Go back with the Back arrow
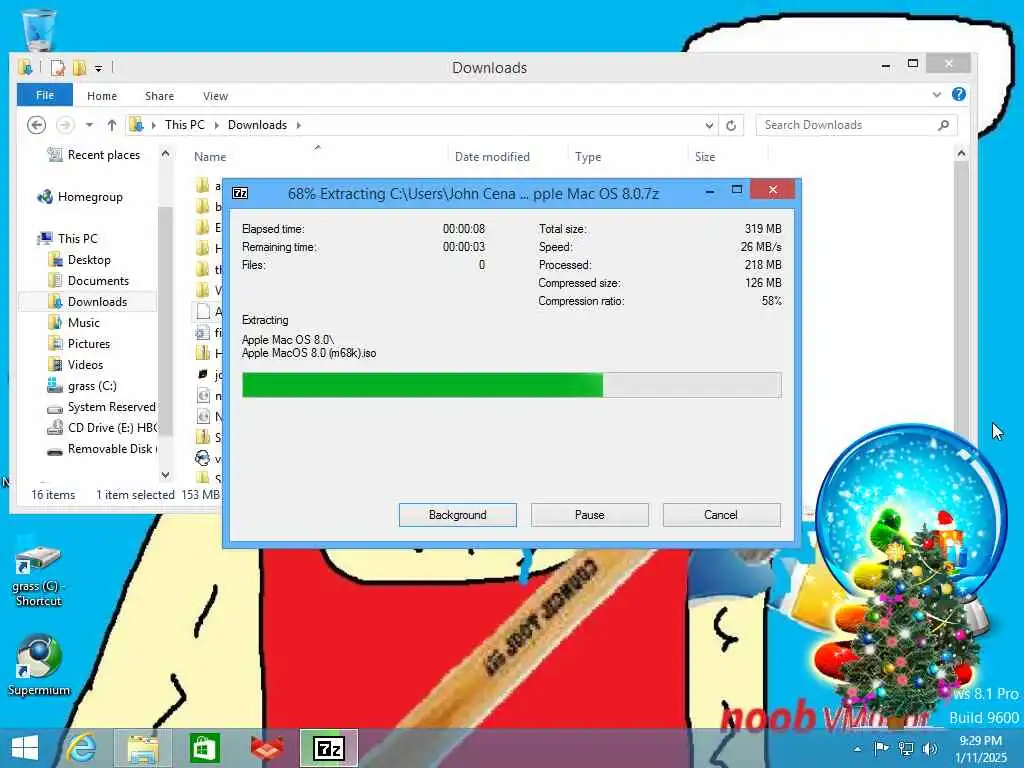 click(x=37, y=125)
